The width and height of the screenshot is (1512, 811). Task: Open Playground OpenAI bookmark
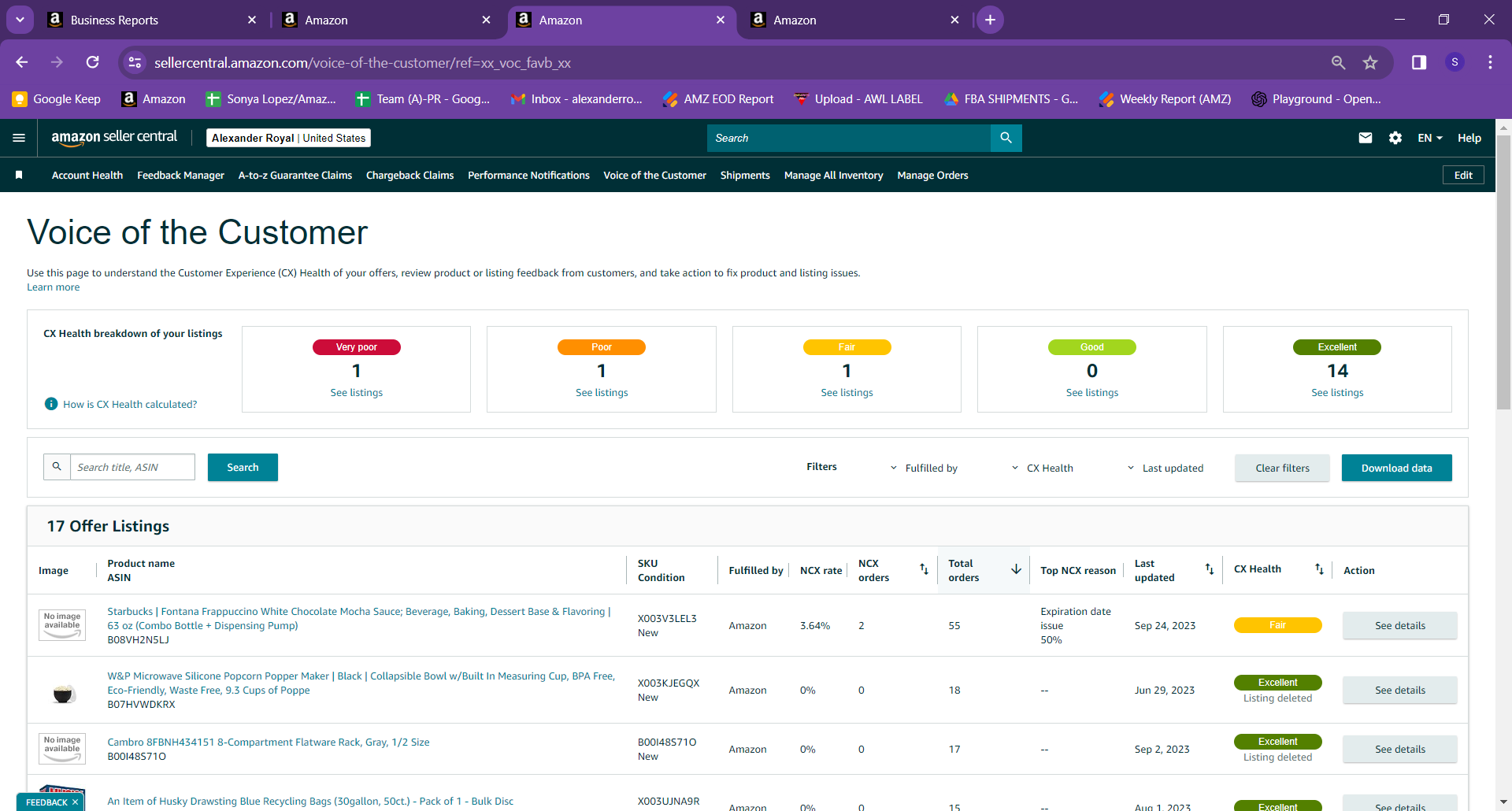1316,99
